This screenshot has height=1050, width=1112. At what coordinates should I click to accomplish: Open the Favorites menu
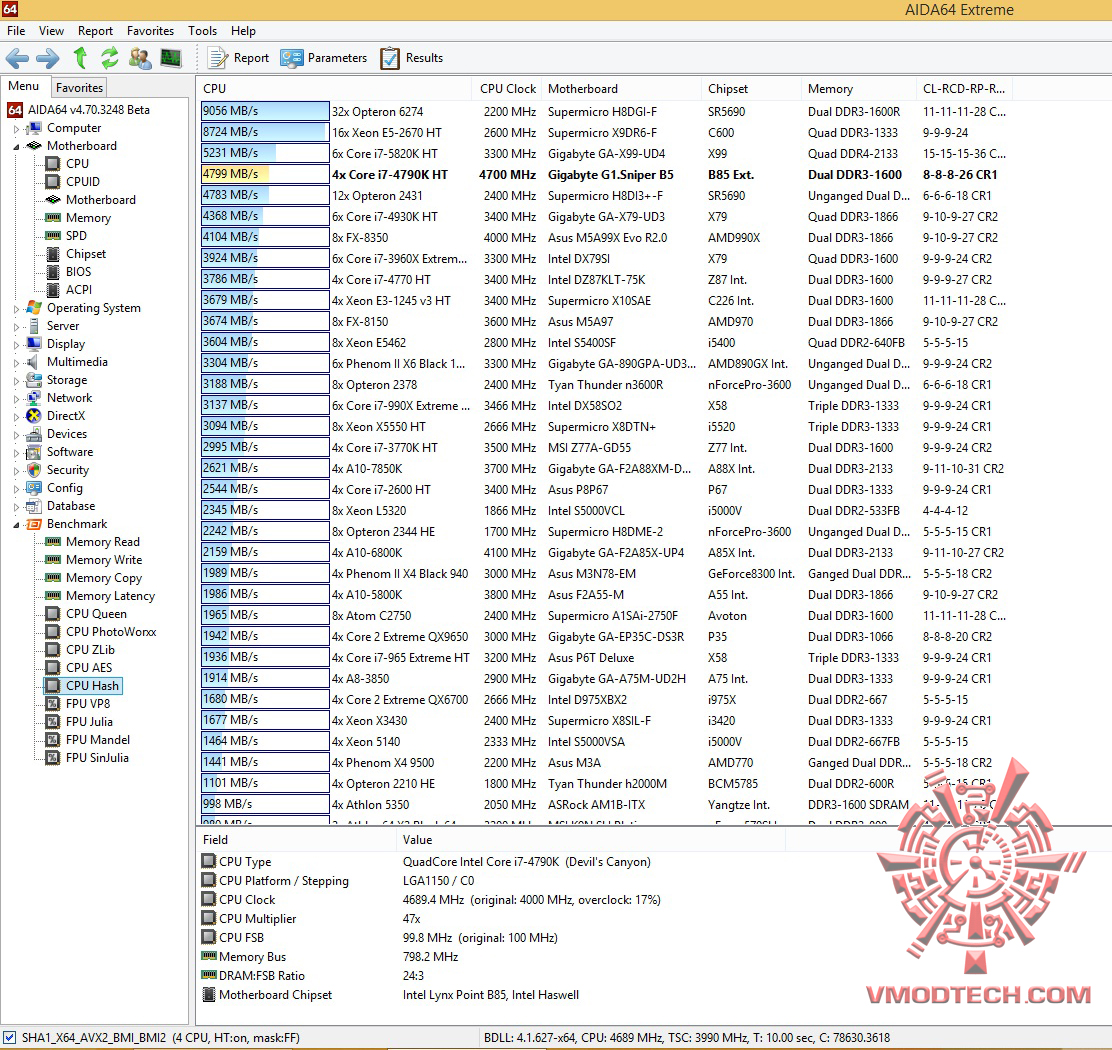[150, 31]
